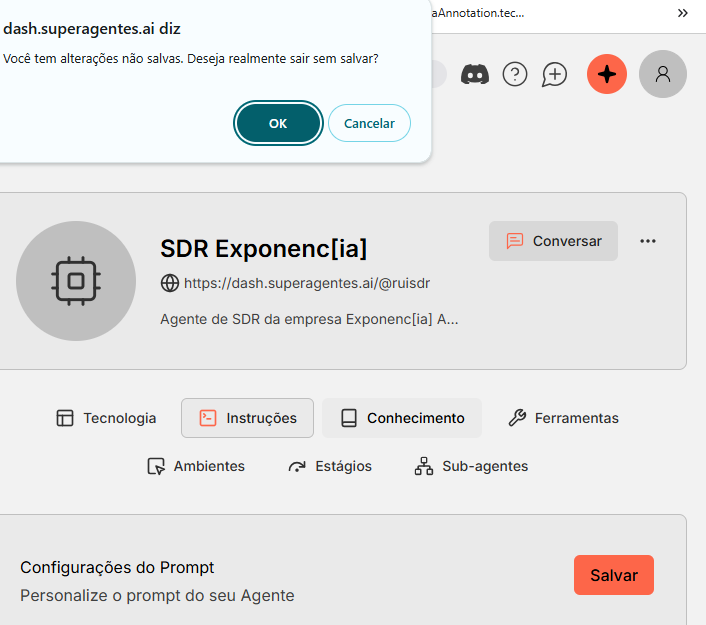This screenshot has height=625, width=706.
Task: Open the Ambientes tab
Action: coord(196,466)
